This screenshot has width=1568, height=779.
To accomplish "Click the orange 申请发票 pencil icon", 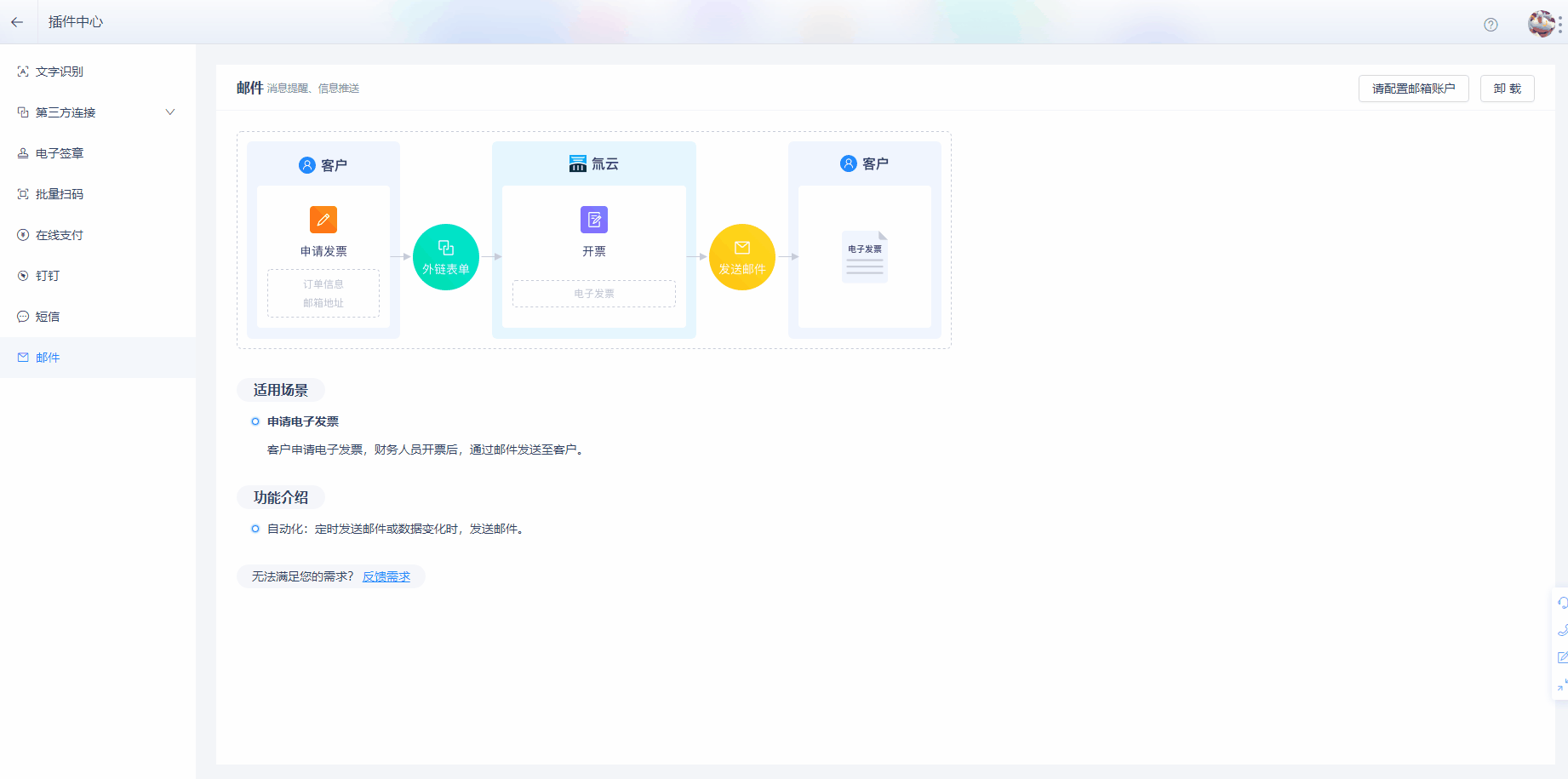I will 323,220.
